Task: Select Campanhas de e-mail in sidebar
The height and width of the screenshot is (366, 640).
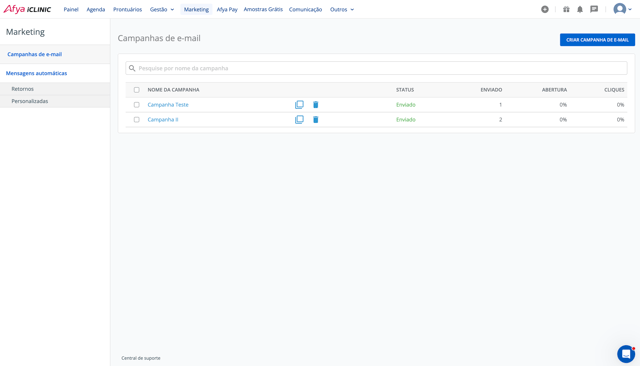Action: [34, 54]
